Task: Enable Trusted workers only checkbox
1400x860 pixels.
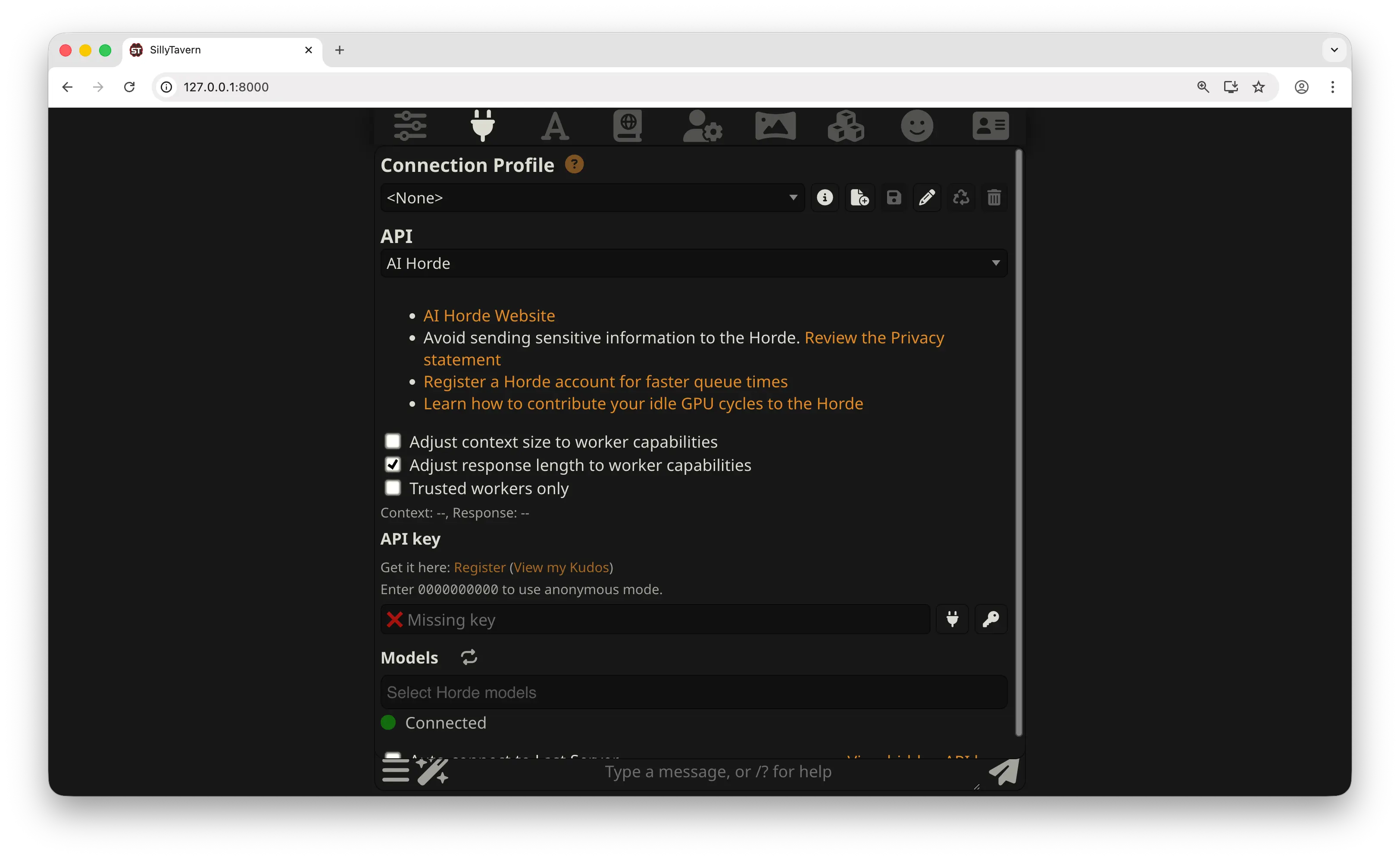Action: click(x=393, y=488)
